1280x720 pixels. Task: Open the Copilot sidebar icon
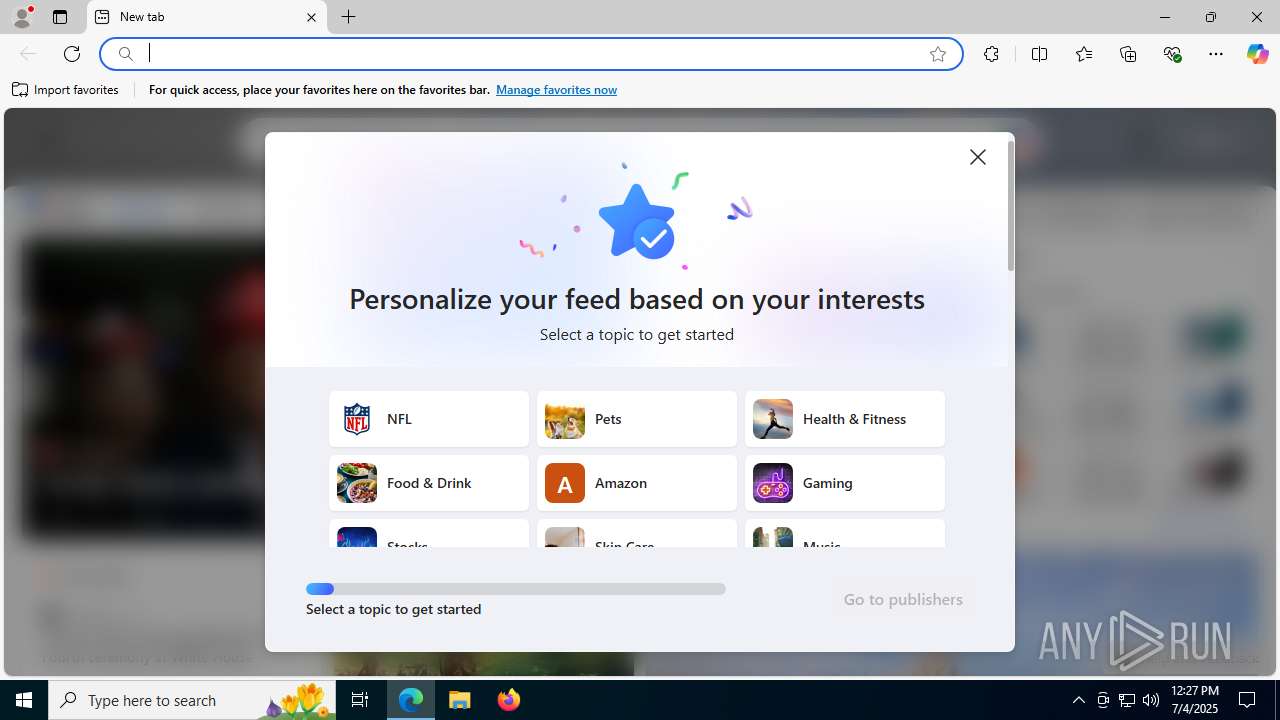1257,54
